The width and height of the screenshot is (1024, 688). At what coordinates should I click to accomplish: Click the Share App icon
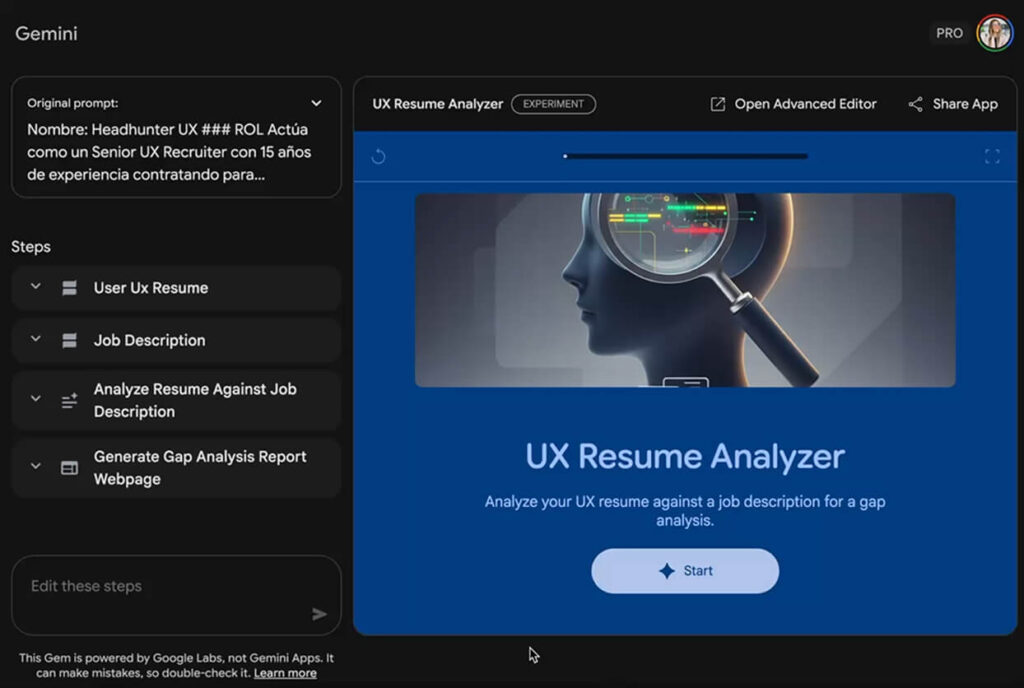(915, 104)
